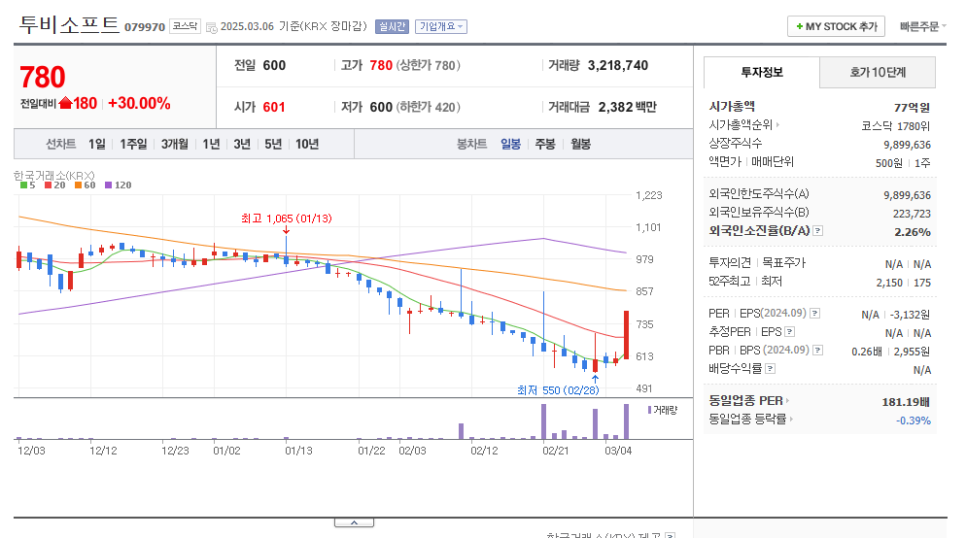
Task: Open the 동일업종 PER link
Action: point(749,401)
